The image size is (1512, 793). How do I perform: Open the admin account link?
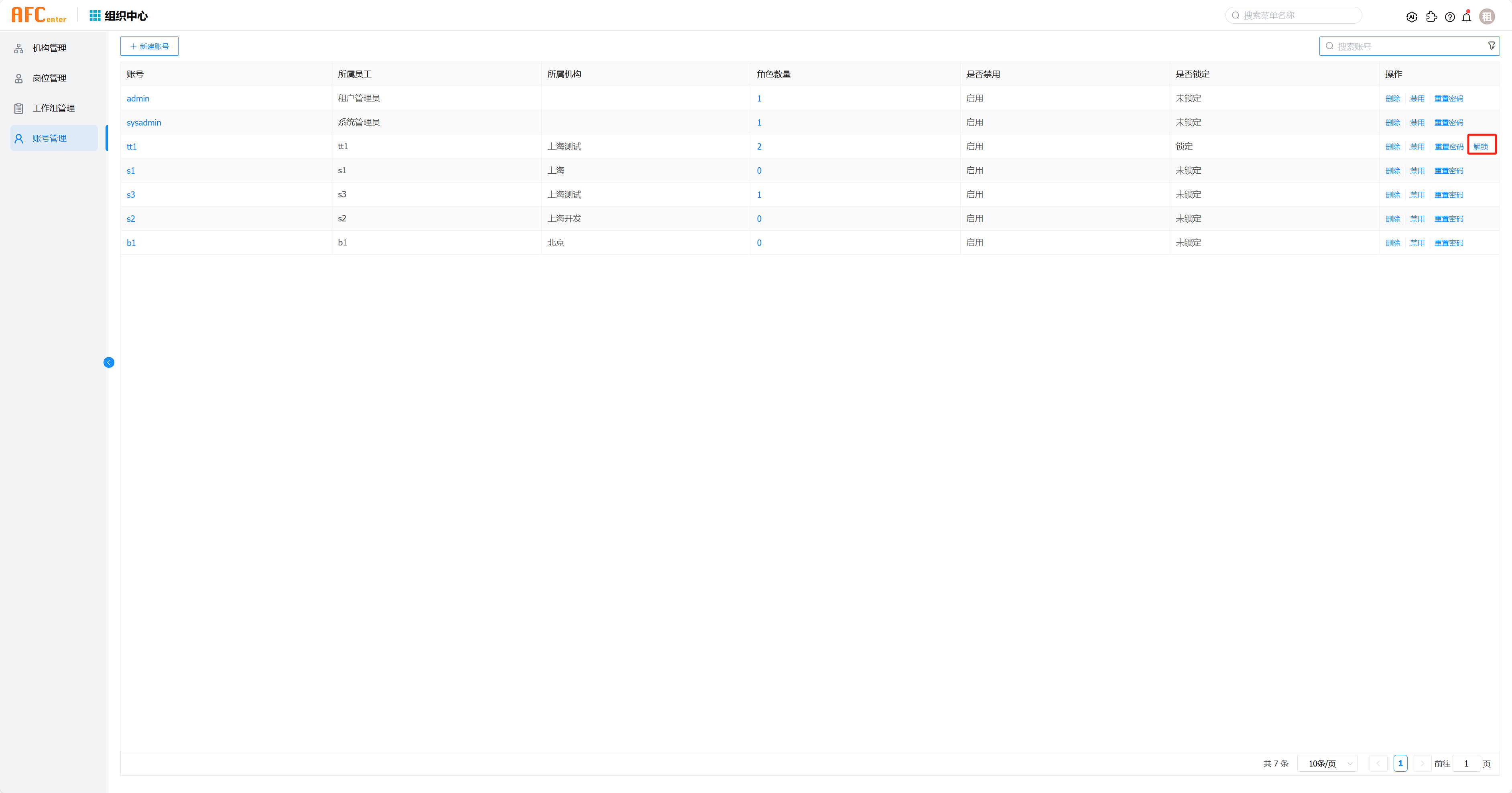click(138, 99)
